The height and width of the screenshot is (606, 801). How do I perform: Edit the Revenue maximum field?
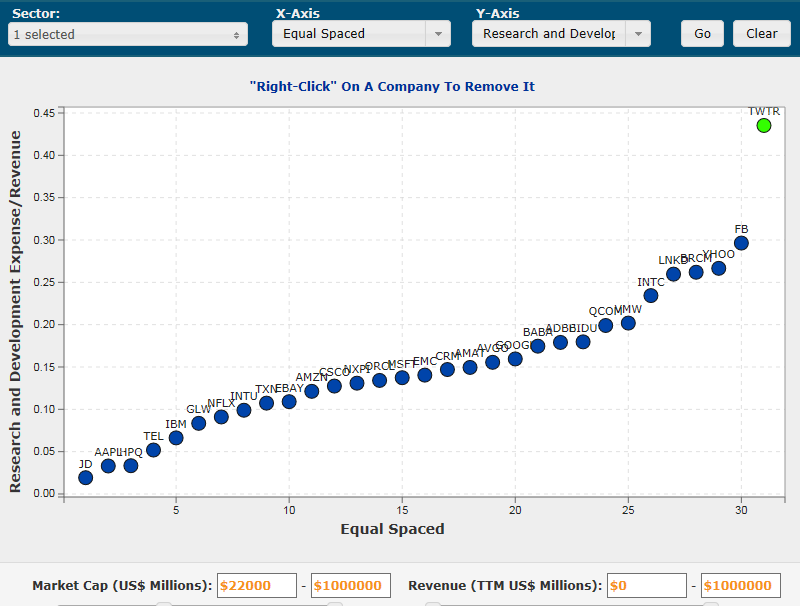point(741,586)
